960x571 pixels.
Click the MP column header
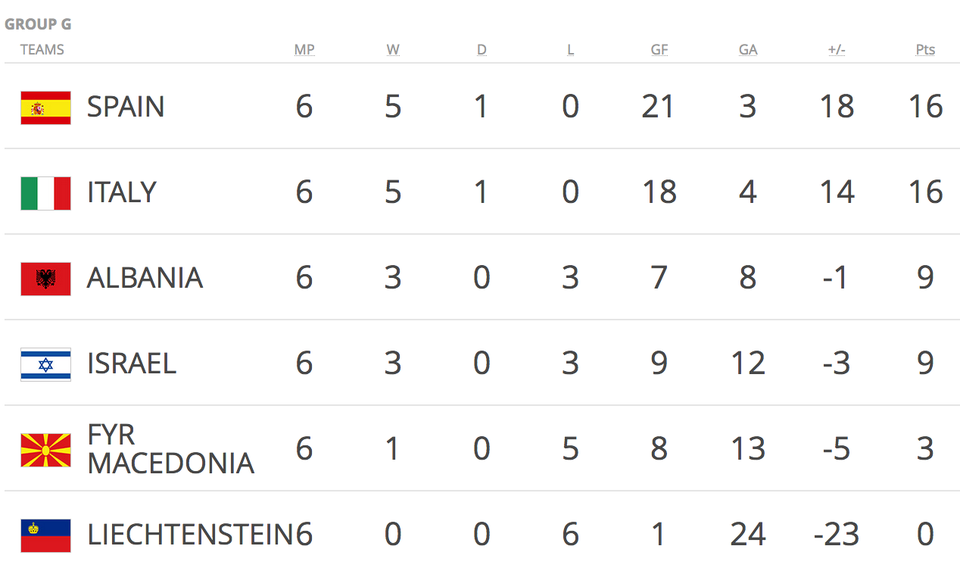(x=304, y=50)
